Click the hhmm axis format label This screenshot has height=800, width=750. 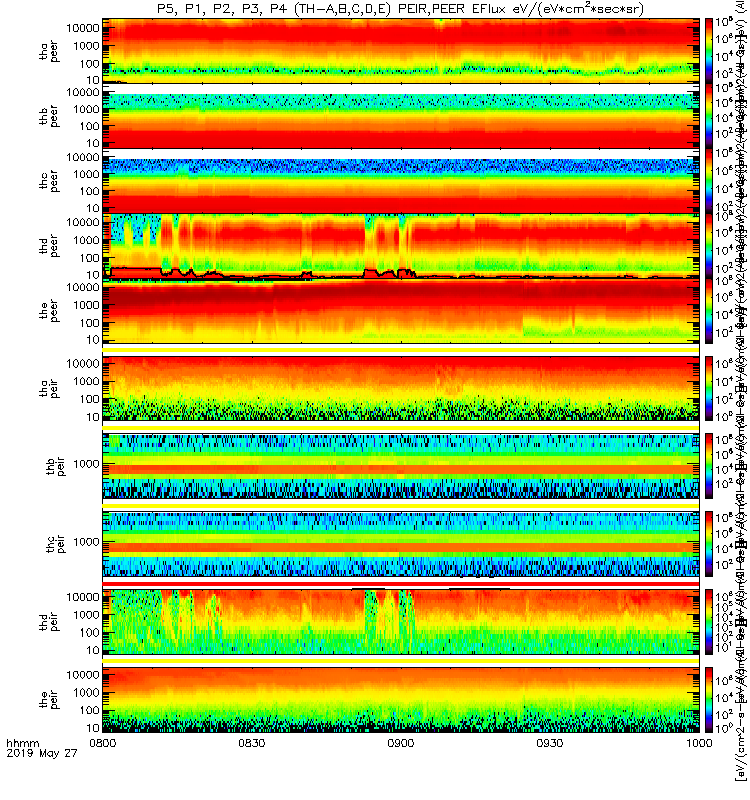click(x=22, y=743)
